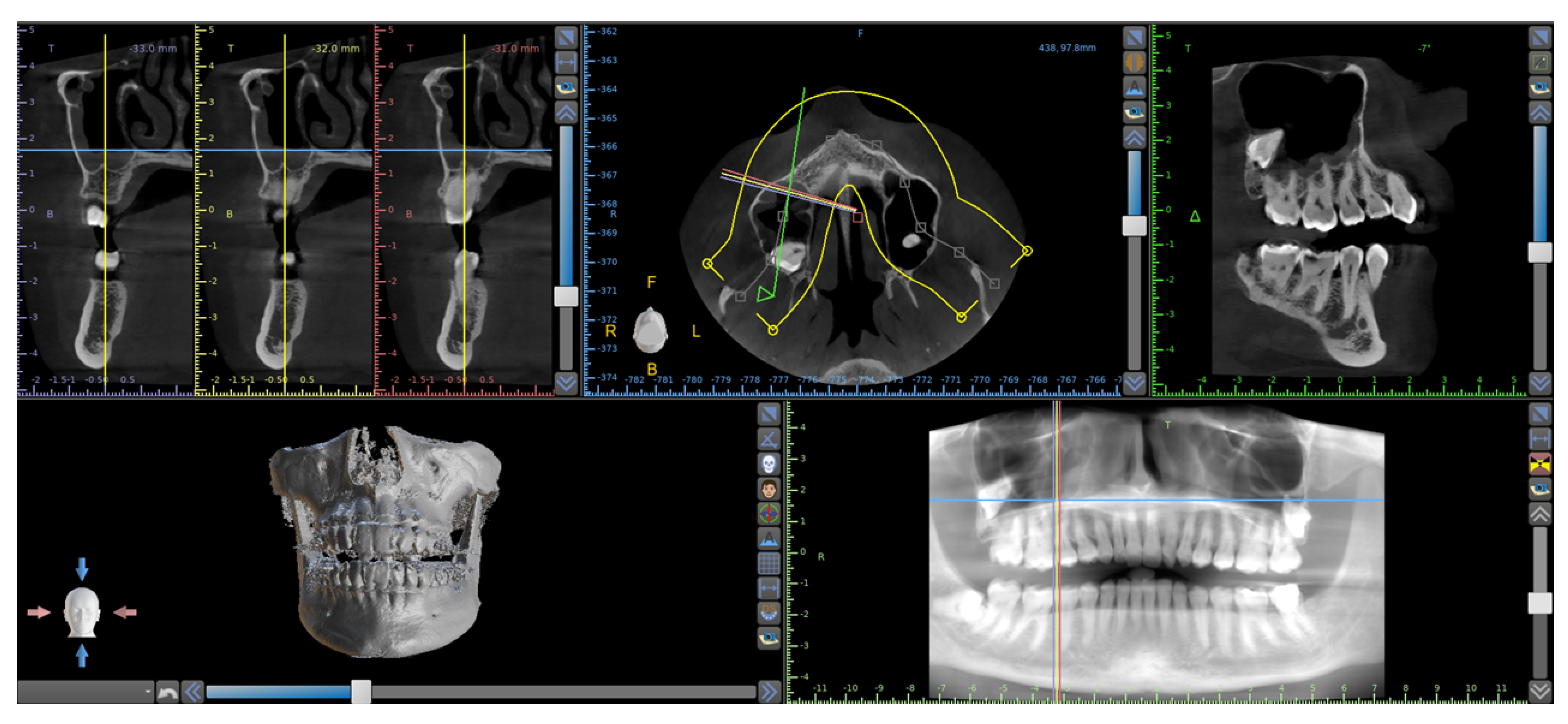Toggle eye visibility icon in 3D view toolbar
Image resolution: width=1568 pixels, height=724 pixels.
(769, 638)
